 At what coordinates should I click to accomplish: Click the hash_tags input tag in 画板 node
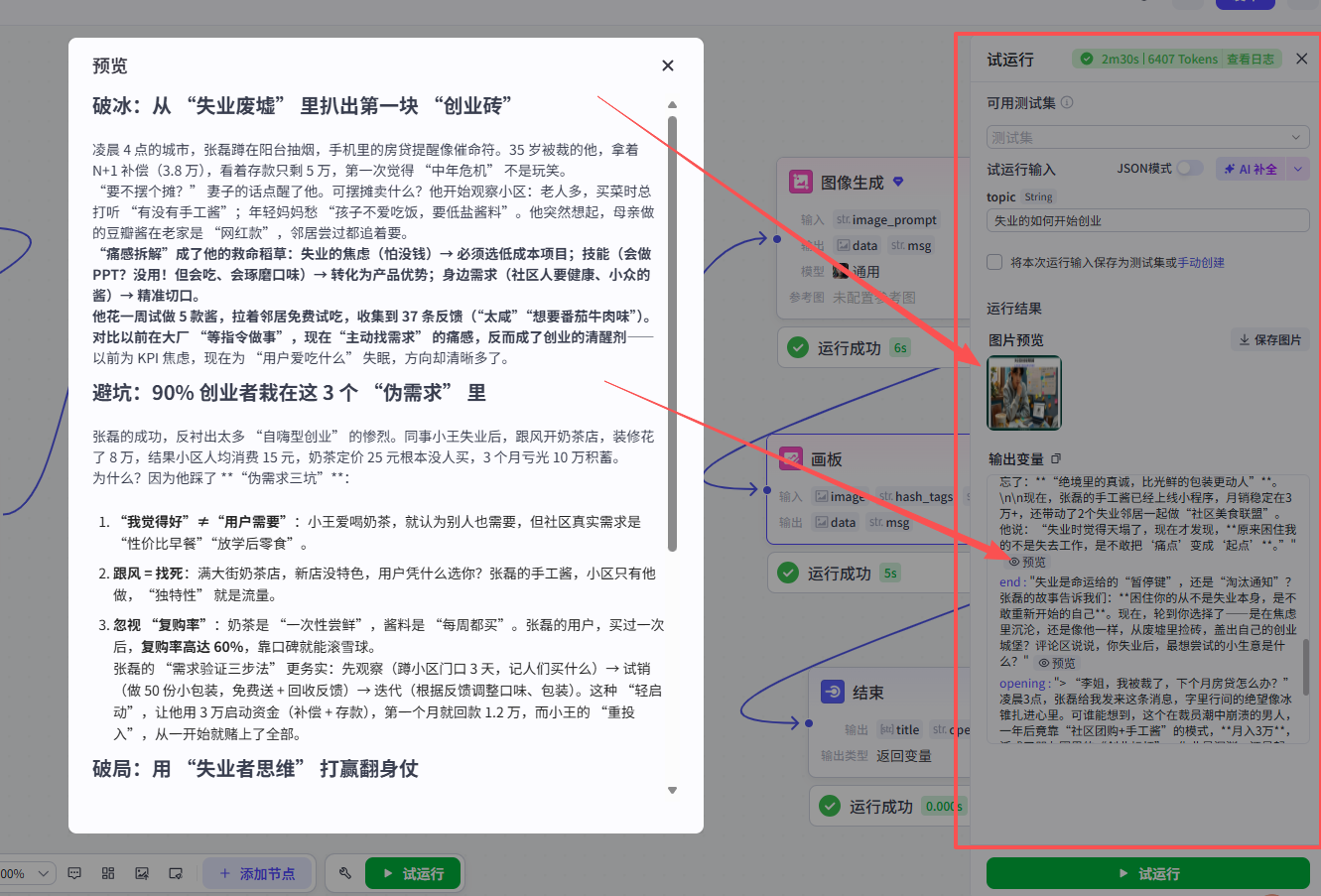coord(915,496)
